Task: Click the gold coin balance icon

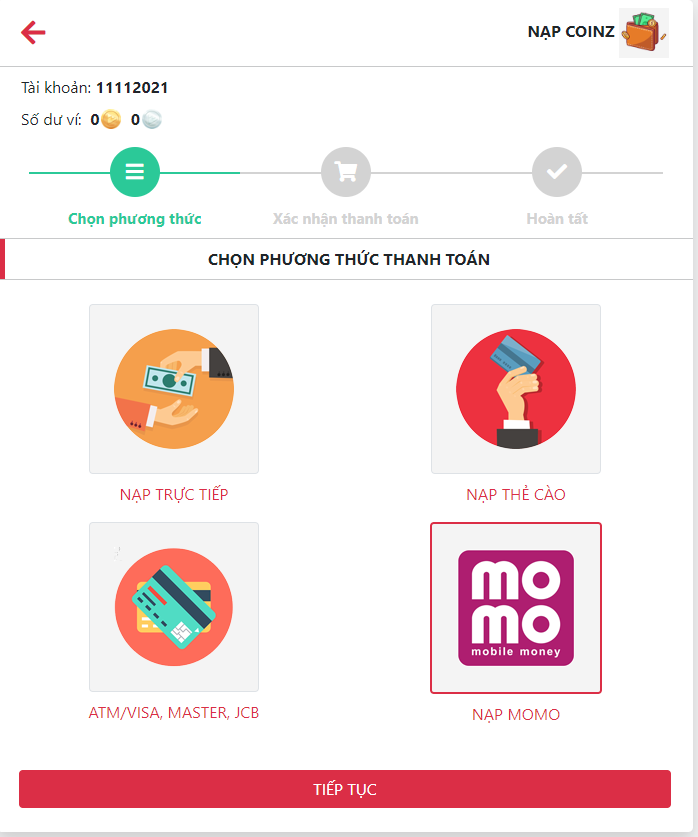Action: pyautogui.click(x=111, y=119)
